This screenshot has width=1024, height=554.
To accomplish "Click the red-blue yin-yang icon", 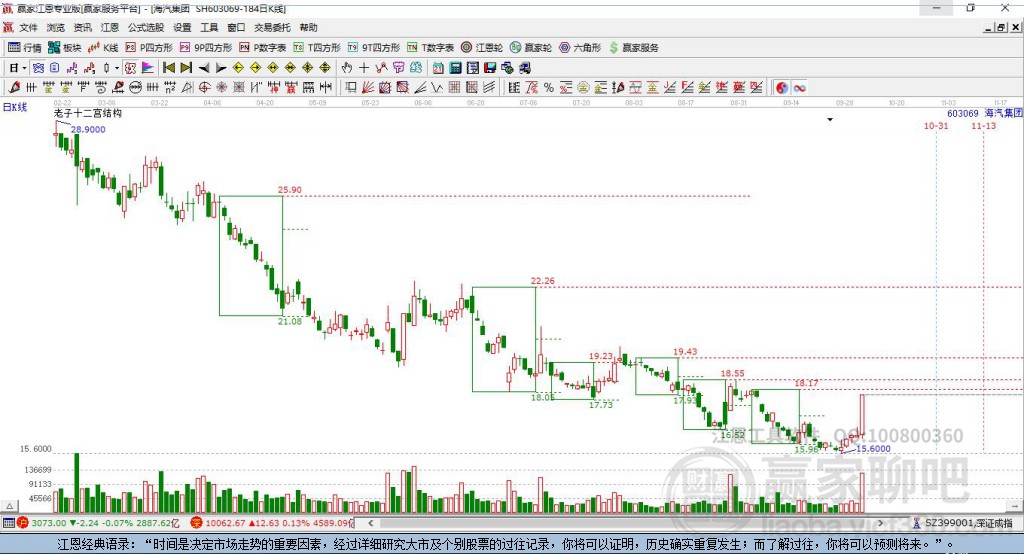I will point(782,88).
